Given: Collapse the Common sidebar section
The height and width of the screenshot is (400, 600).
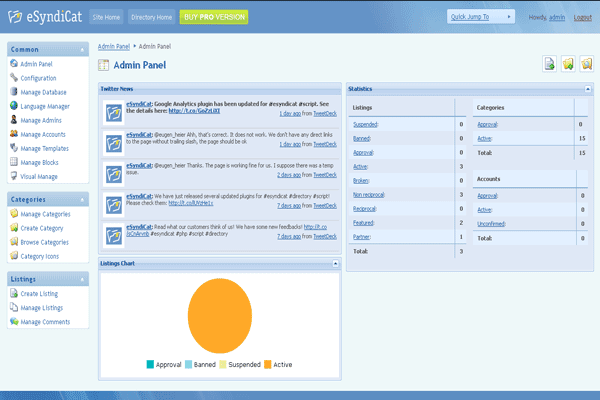Looking at the screenshot, I should pyautogui.click(x=83, y=49).
